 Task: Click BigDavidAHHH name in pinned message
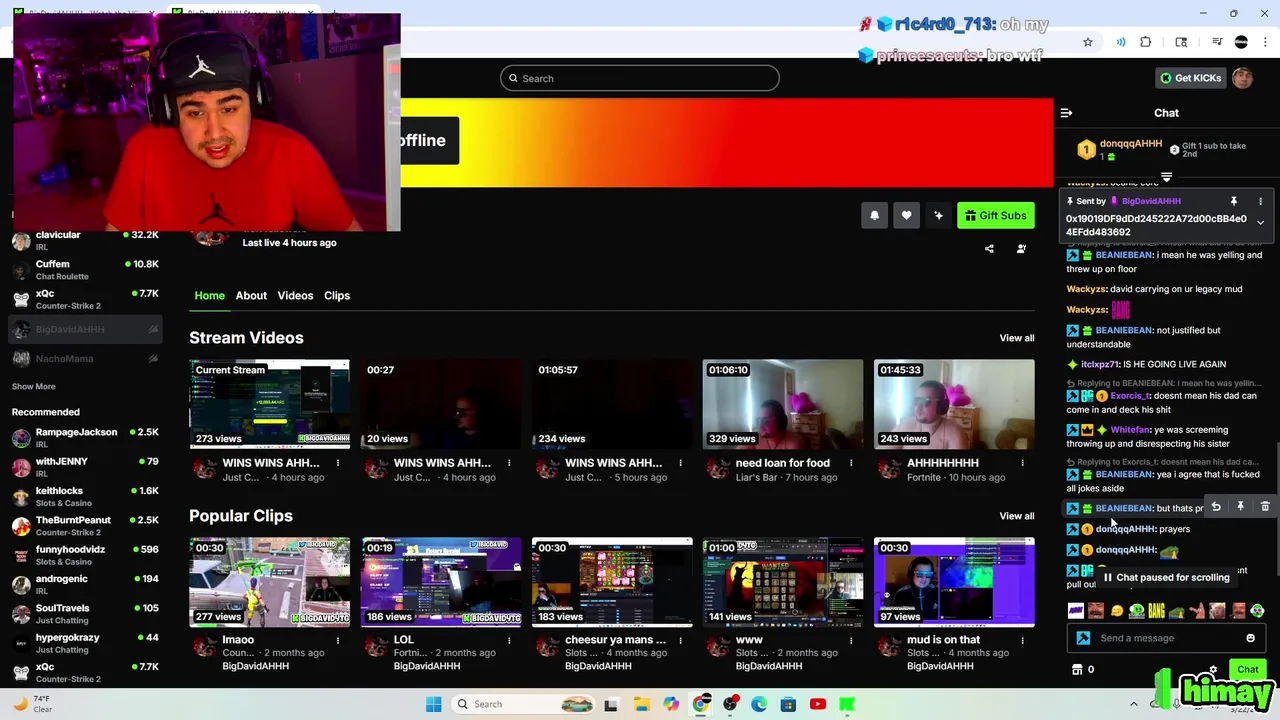[1151, 201]
